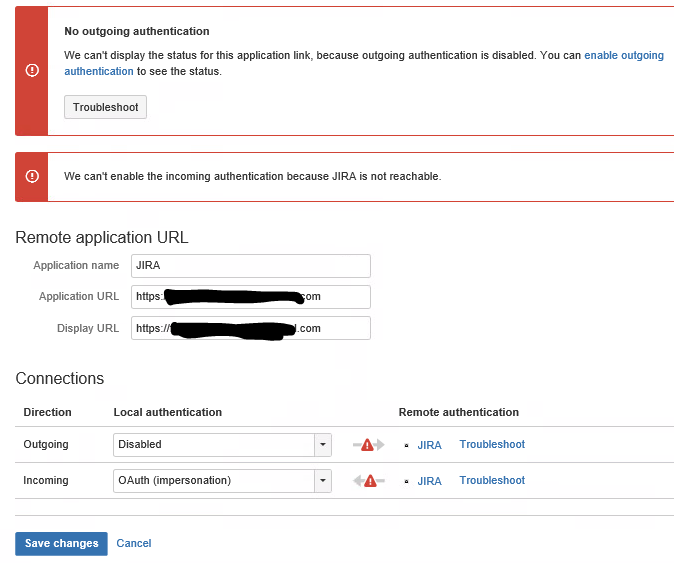
Task: Click the Connections heading
Action: coord(60,379)
